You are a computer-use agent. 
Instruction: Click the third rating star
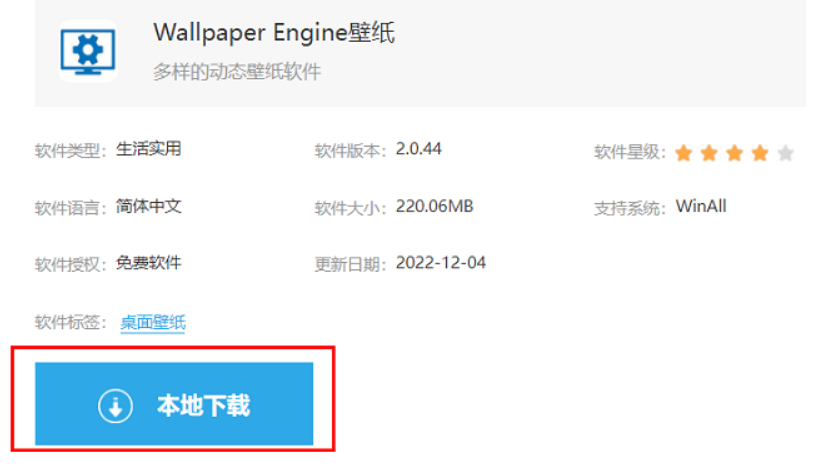(735, 153)
